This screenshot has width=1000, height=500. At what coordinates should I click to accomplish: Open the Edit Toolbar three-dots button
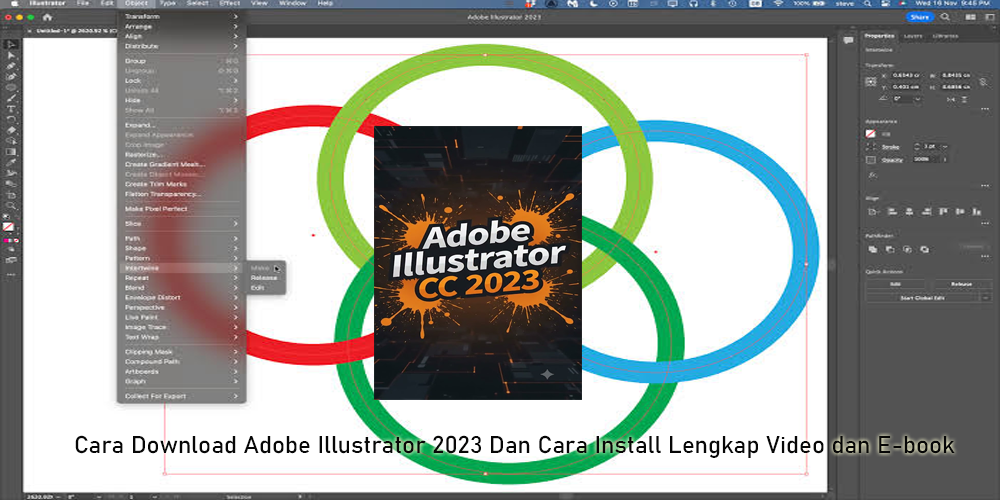(x=11, y=273)
